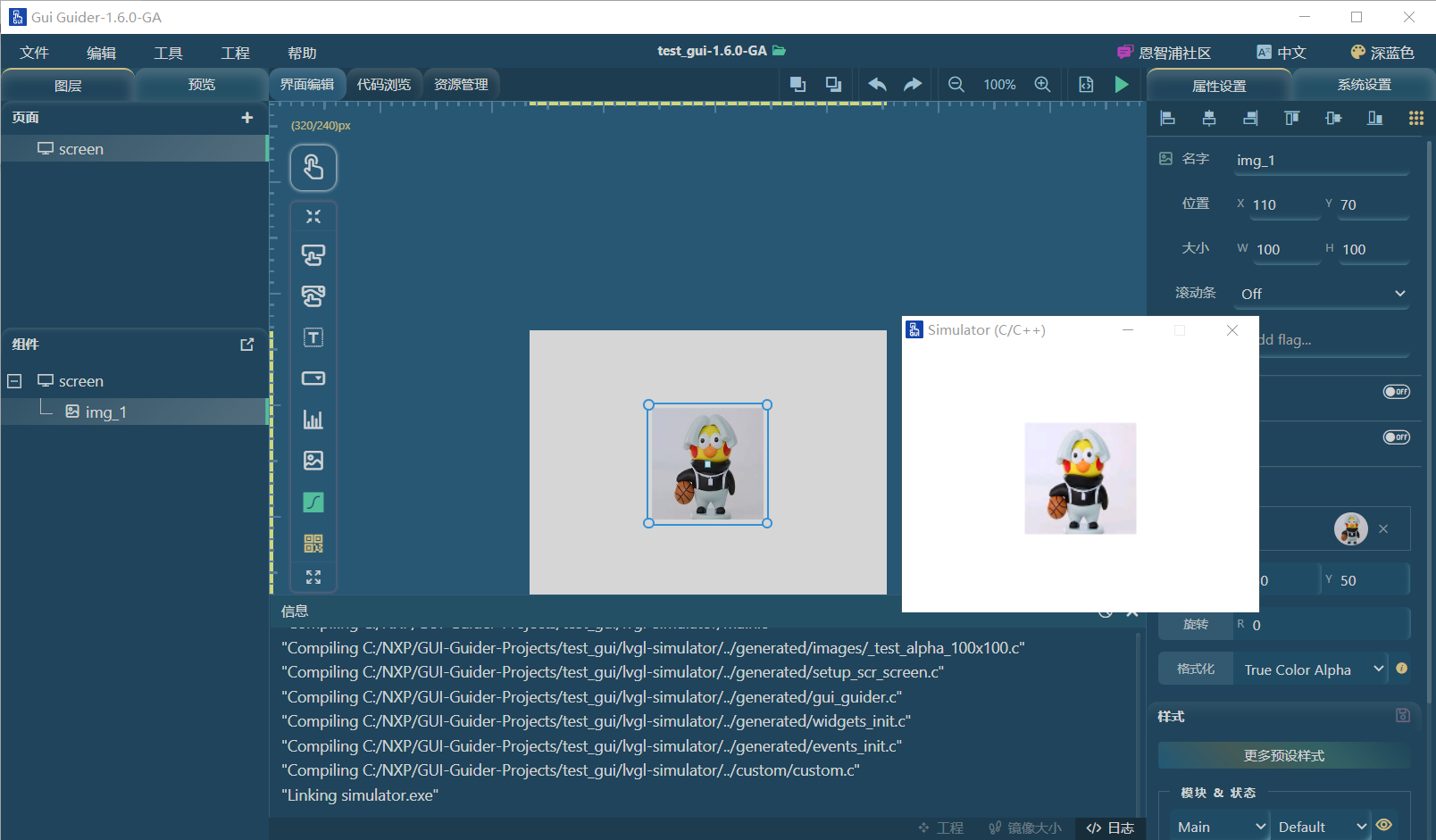This screenshot has width=1436, height=840.
Task: Align widget horizontally centered
Action: click(x=1209, y=118)
